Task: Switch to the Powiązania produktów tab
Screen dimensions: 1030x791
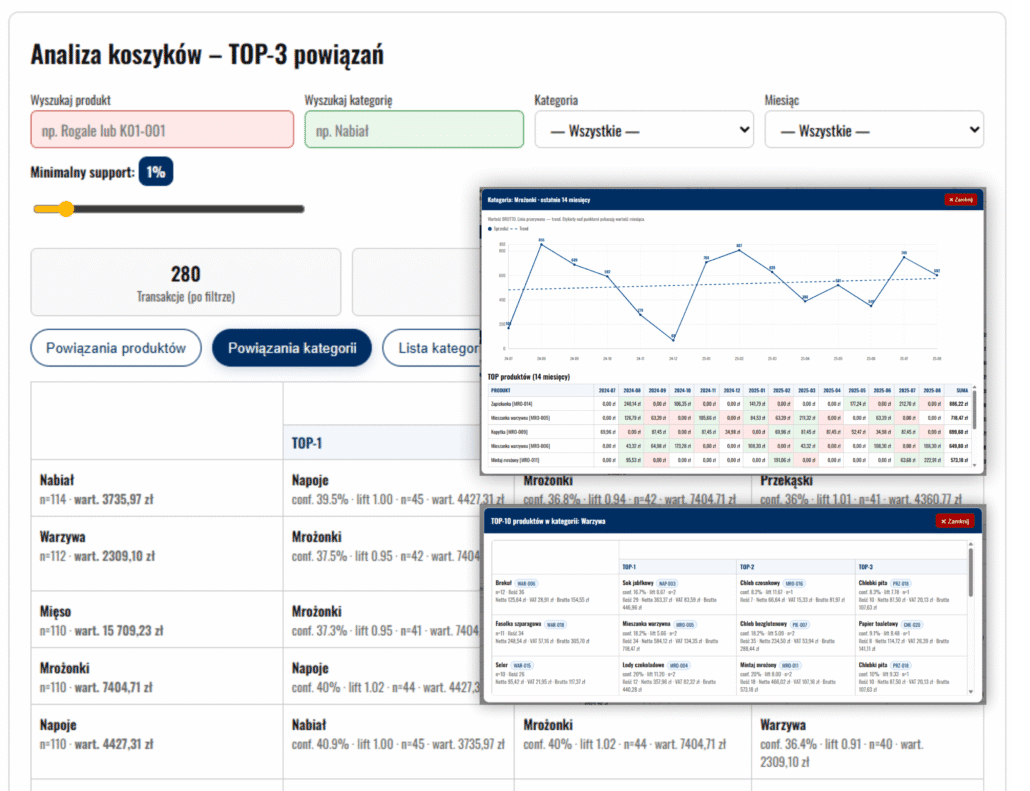Action: tap(116, 348)
